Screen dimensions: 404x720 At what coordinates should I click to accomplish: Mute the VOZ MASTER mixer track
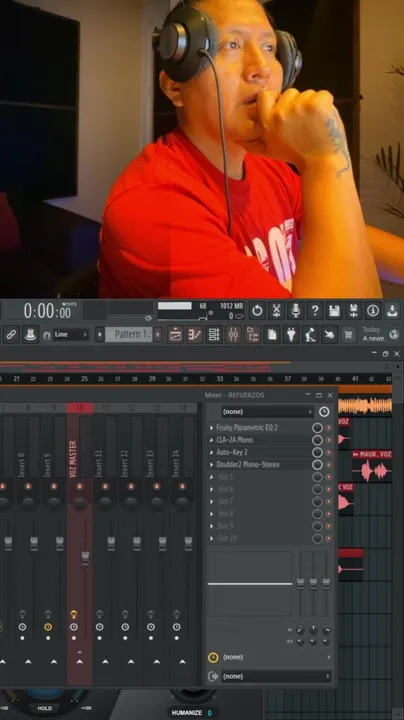(80, 486)
